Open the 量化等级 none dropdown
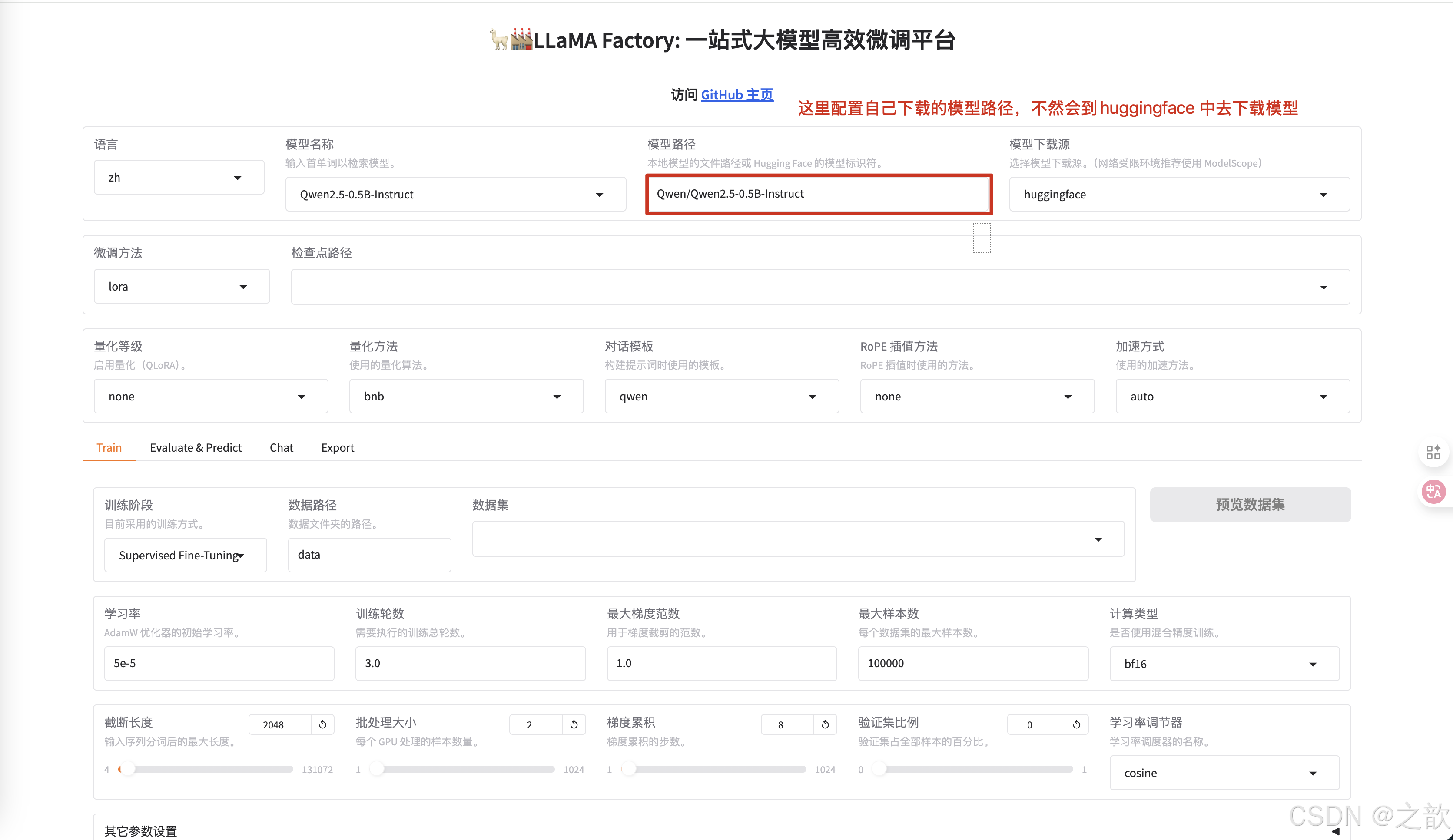Image resolution: width=1453 pixels, height=840 pixels. [x=211, y=396]
